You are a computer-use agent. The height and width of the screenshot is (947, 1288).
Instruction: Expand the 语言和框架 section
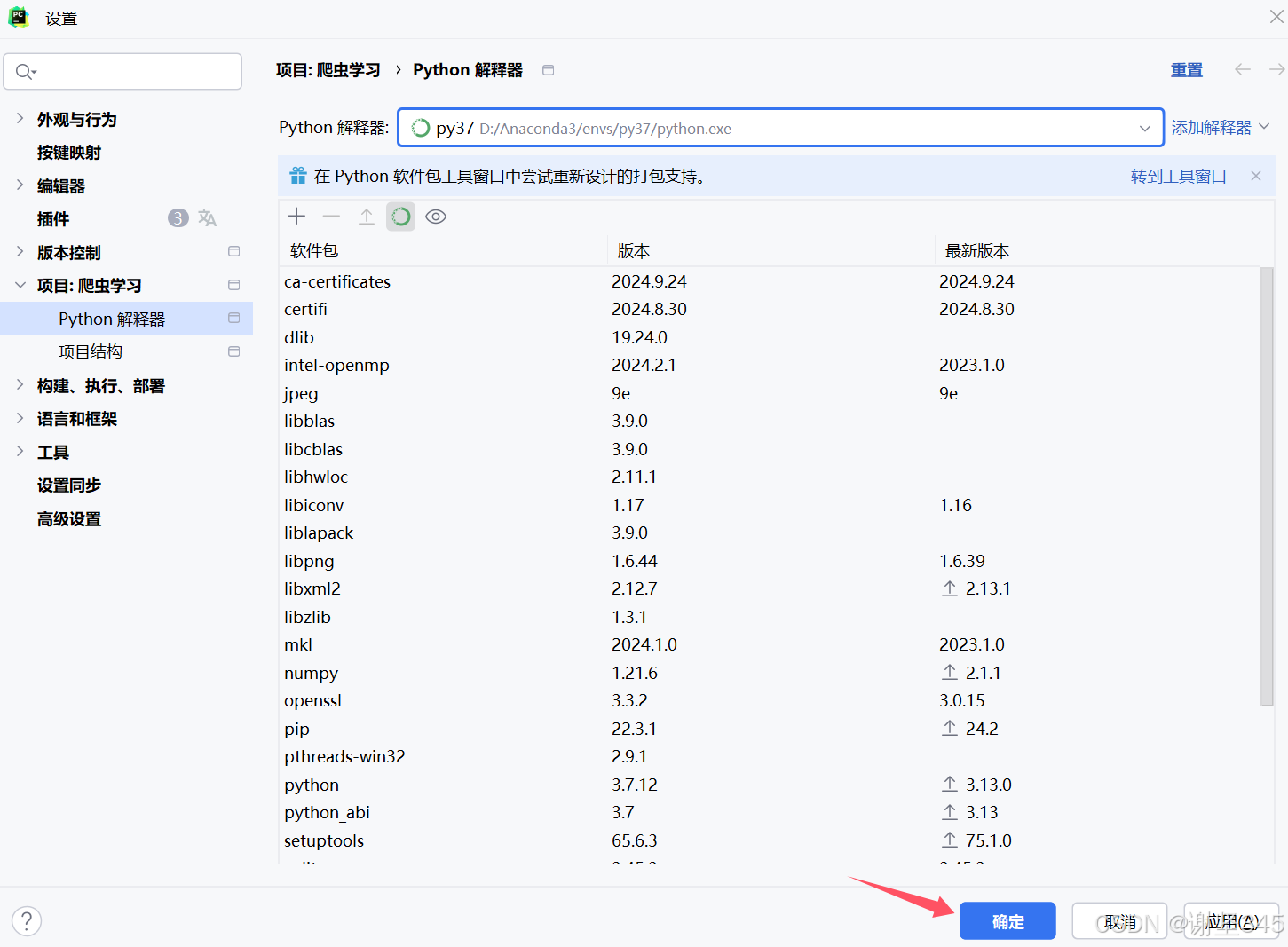pos(20,418)
